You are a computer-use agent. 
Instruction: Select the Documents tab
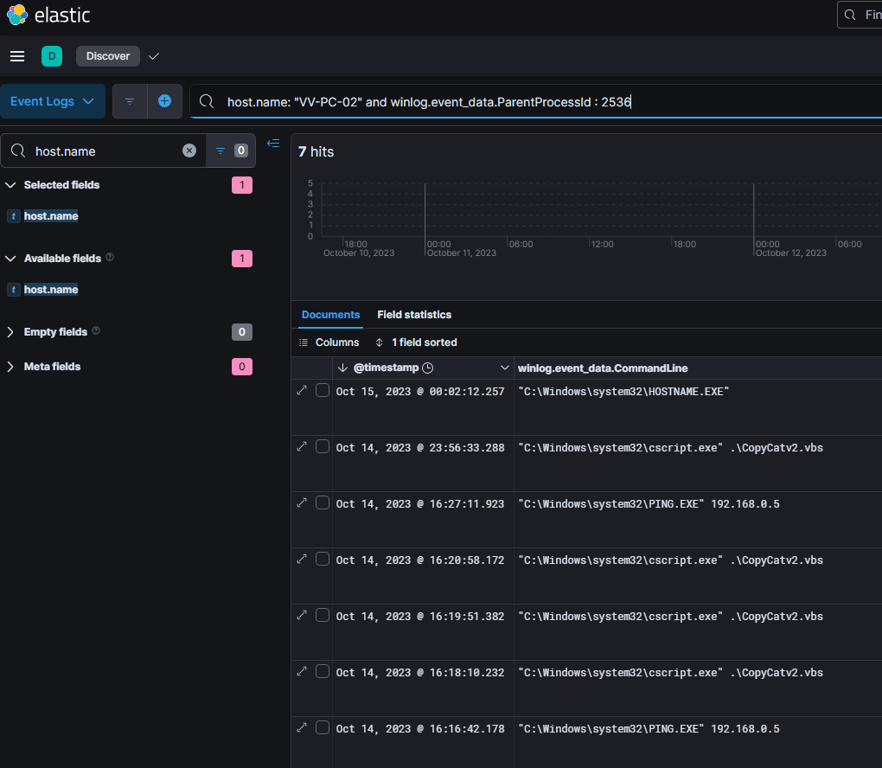[330, 315]
